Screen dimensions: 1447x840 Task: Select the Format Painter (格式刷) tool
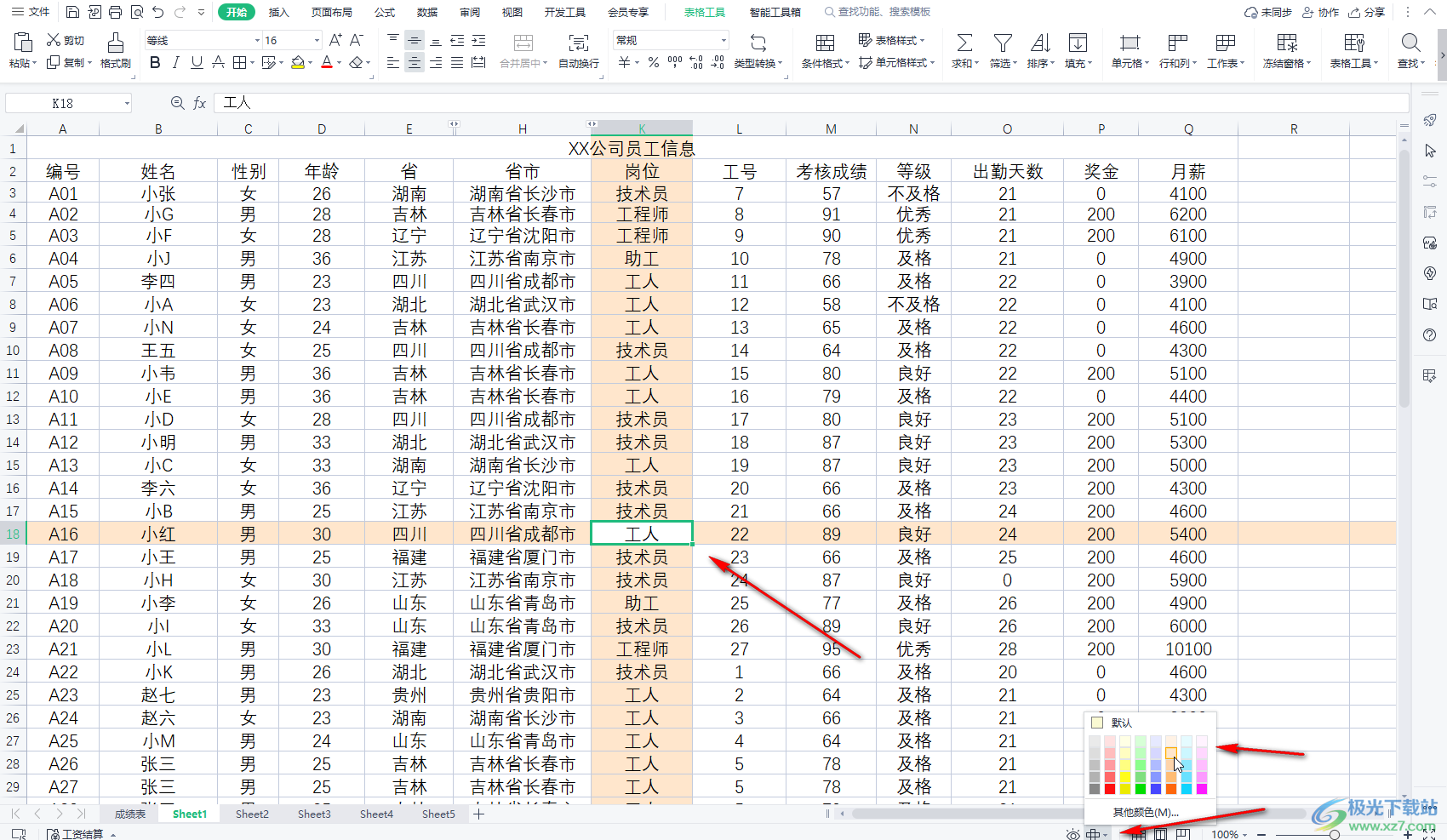(x=115, y=50)
